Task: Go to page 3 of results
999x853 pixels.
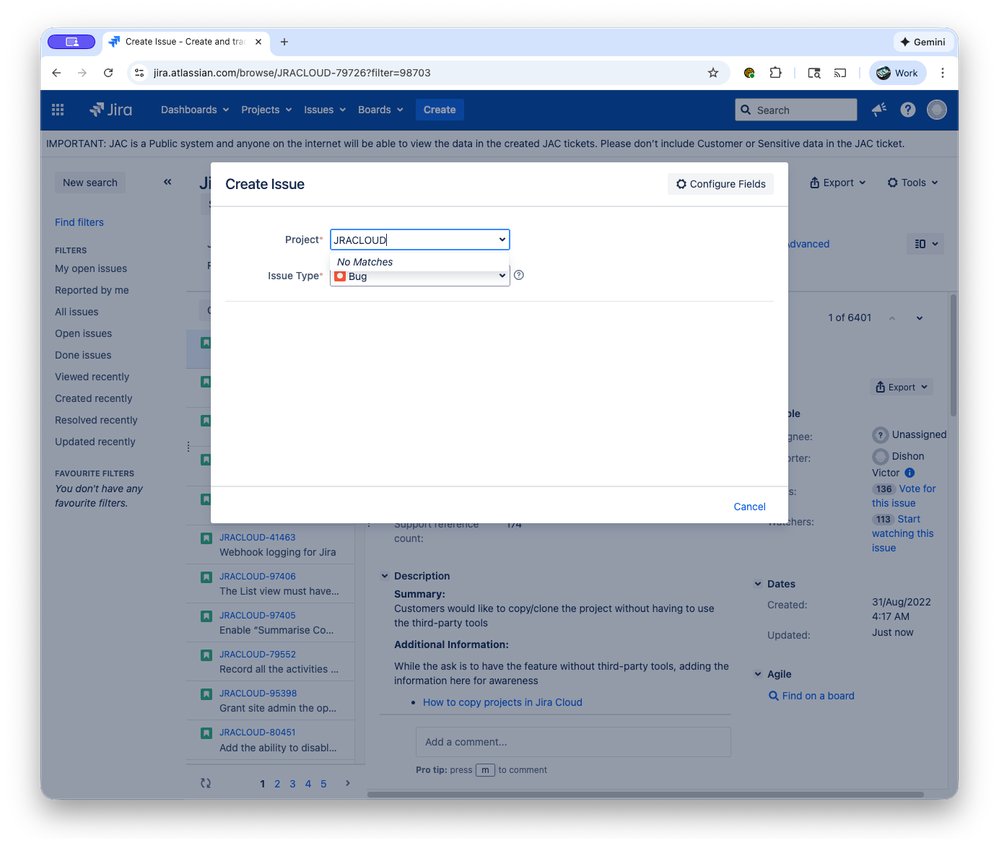Action: pos(292,784)
